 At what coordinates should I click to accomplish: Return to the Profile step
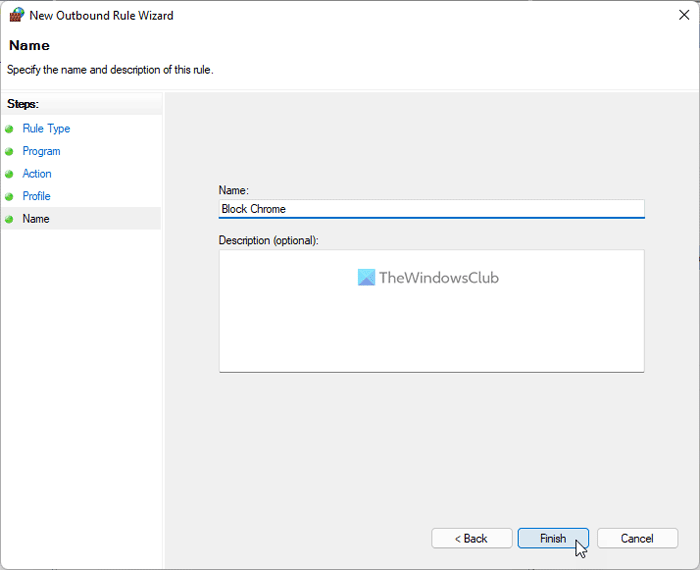[36, 197]
